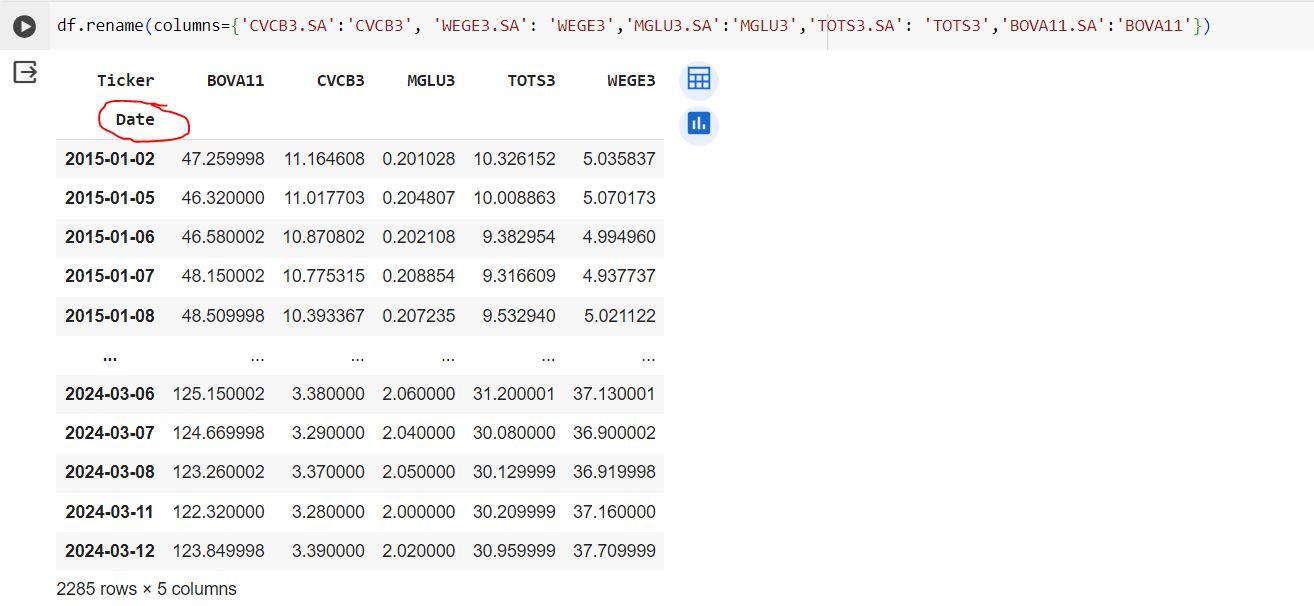Click the WEGE3 column header

click(631, 80)
